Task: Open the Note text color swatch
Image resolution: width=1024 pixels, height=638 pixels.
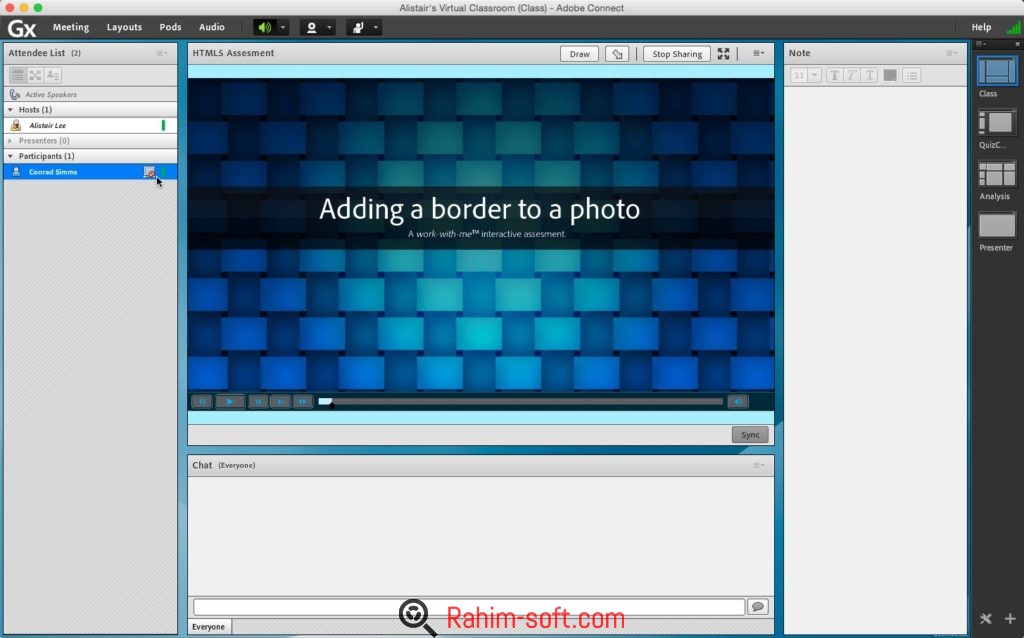Action: pos(889,76)
